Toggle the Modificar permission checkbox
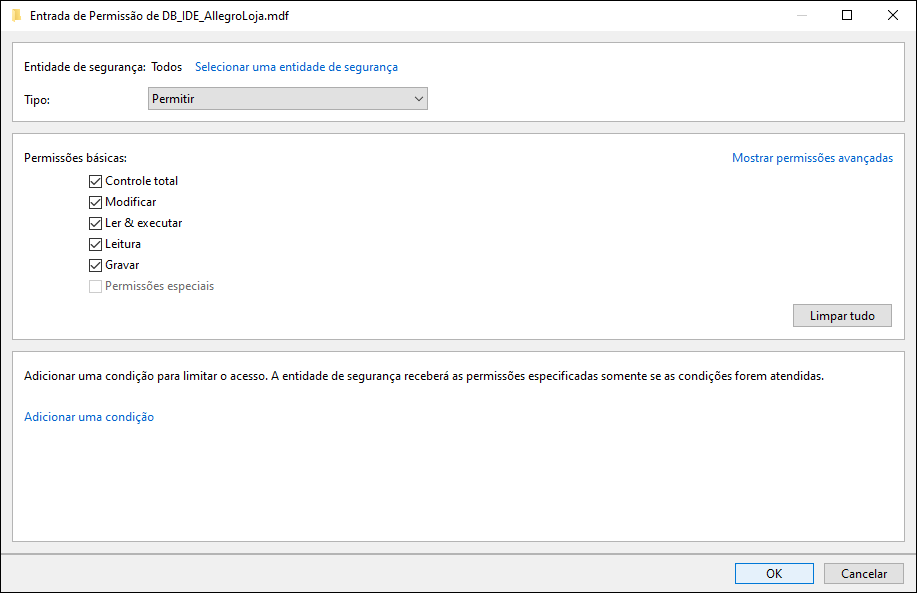Screen dimensions: 917x593 click(95, 202)
